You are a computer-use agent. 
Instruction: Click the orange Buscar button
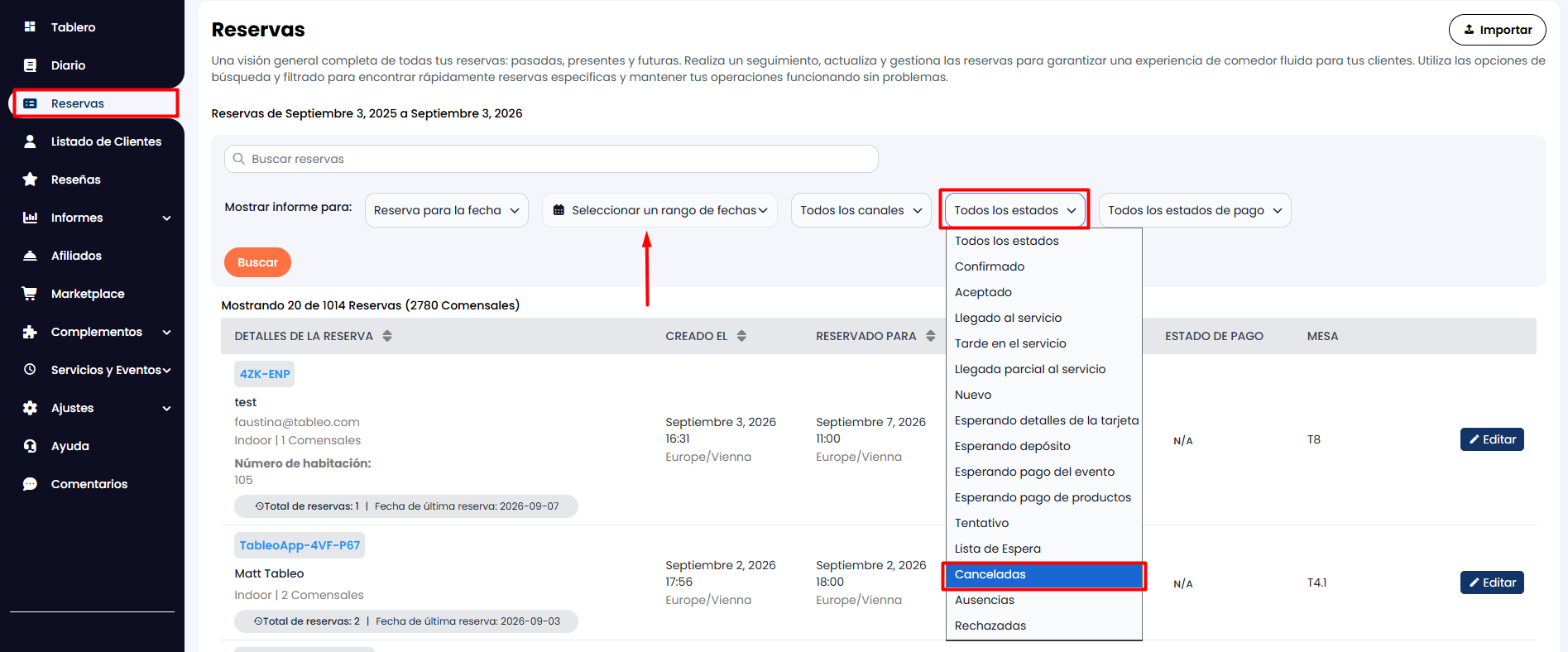click(x=257, y=262)
